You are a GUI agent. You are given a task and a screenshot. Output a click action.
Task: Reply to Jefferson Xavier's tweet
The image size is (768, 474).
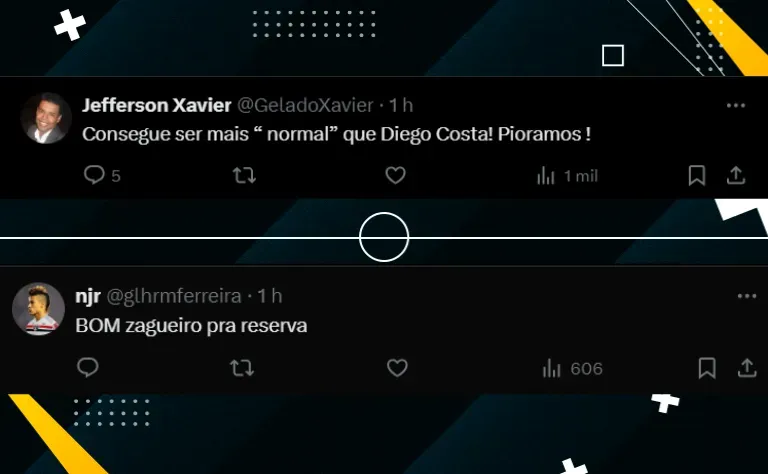click(x=94, y=175)
